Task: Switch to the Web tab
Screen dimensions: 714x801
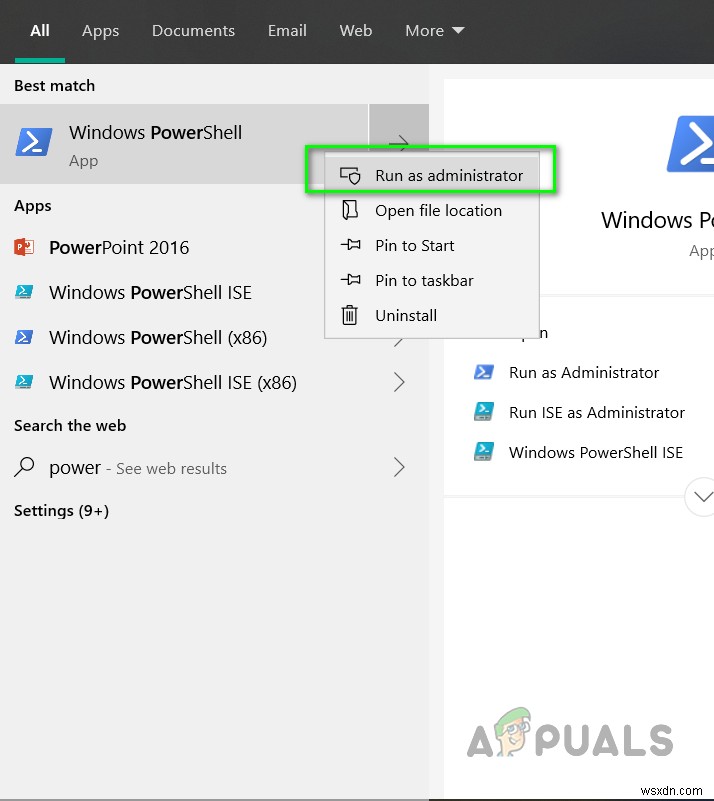Action: pos(355,31)
